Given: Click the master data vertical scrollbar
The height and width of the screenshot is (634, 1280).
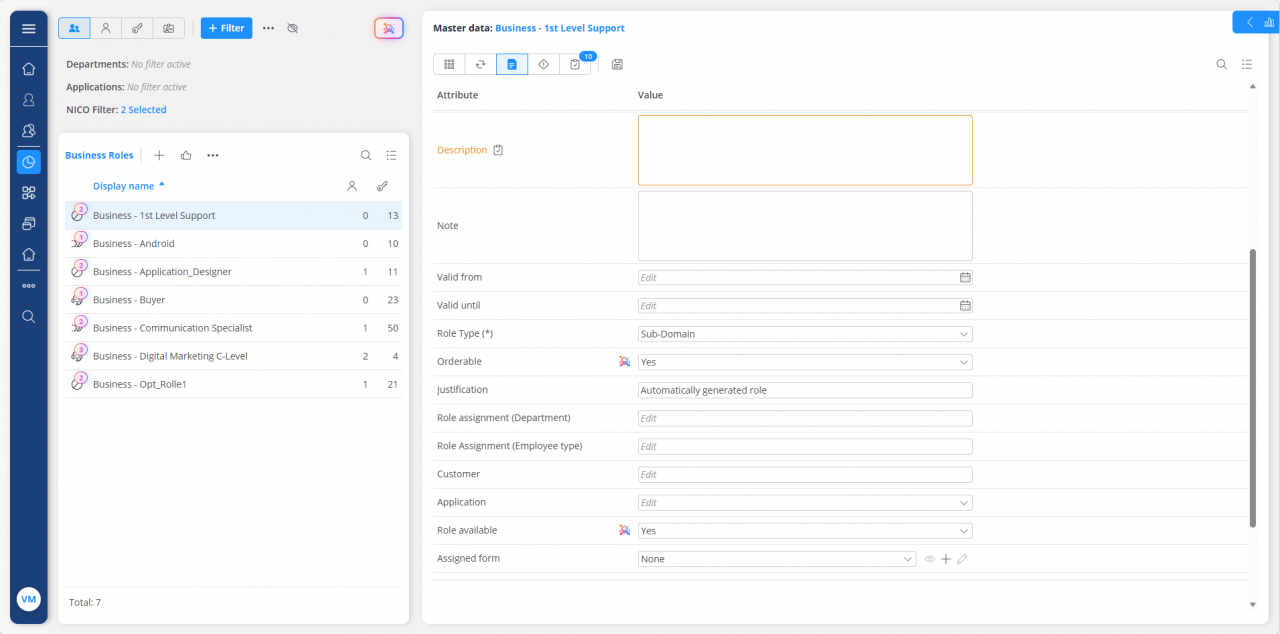Looking at the screenshot, I should tap(1253, 388).
